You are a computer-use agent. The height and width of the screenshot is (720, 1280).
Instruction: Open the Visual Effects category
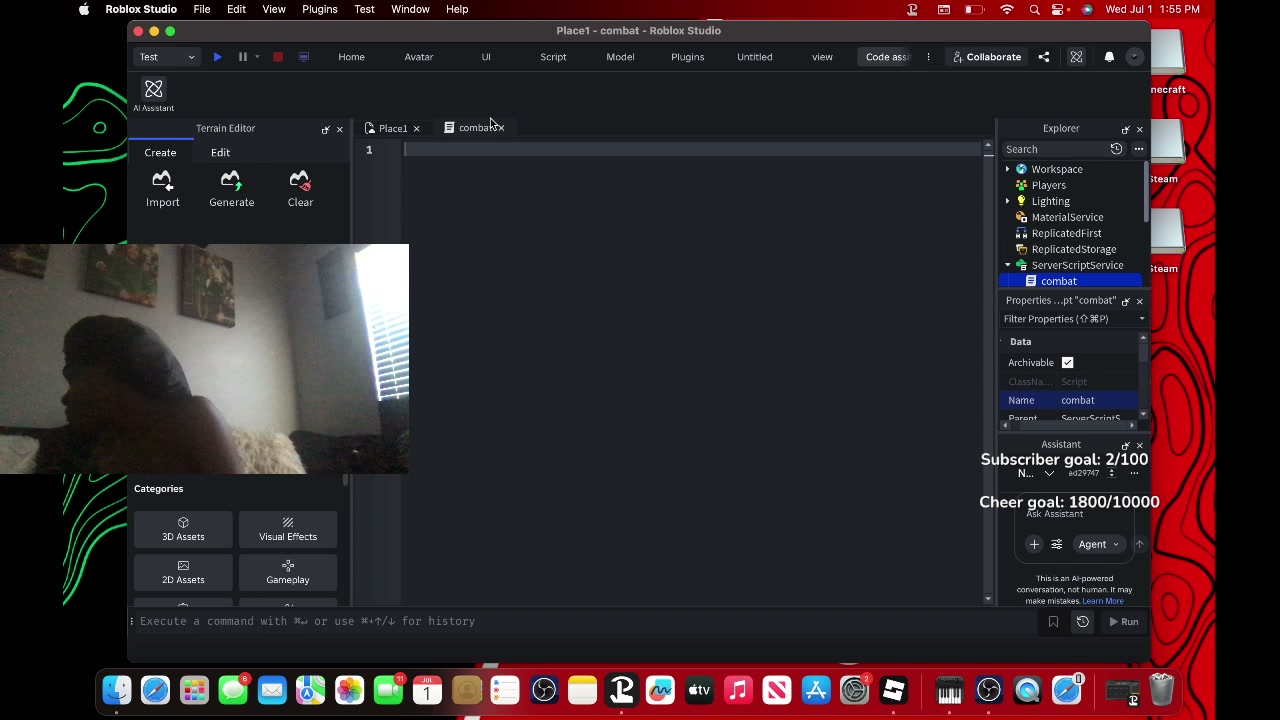click(288, 529)
